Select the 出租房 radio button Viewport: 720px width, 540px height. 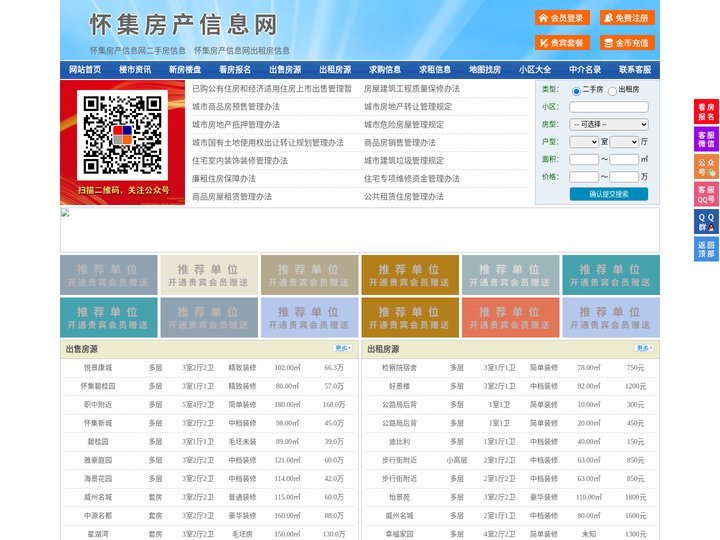tap(612, 91)
